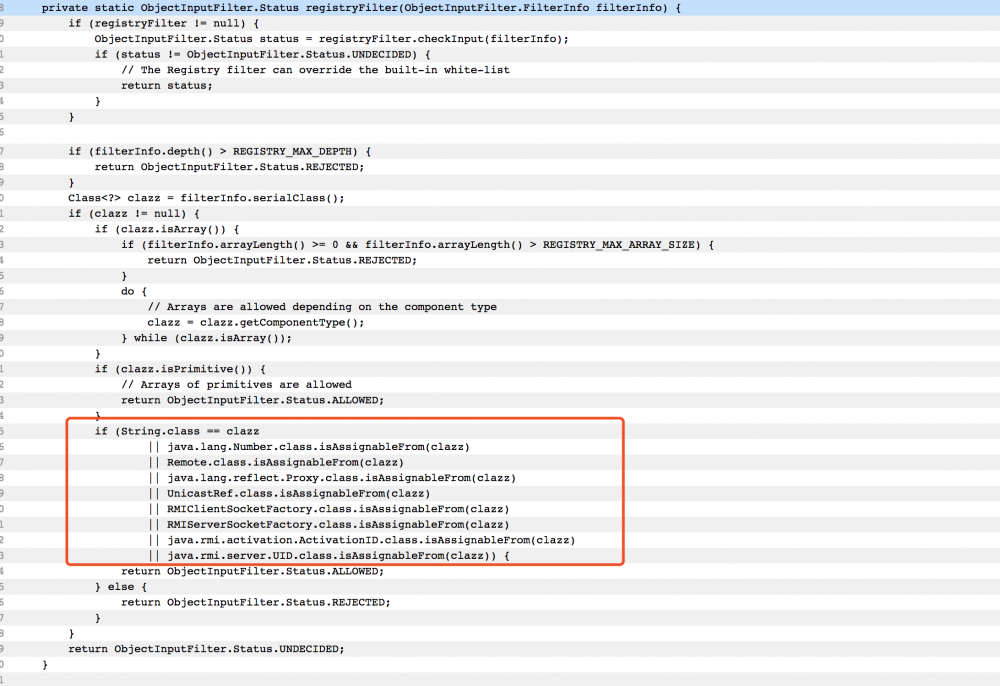Click 'clazz = clazz.getComponentType();' line
Image resolution: width=1000 pixels, height=686 pixels.
click(256, 323)
